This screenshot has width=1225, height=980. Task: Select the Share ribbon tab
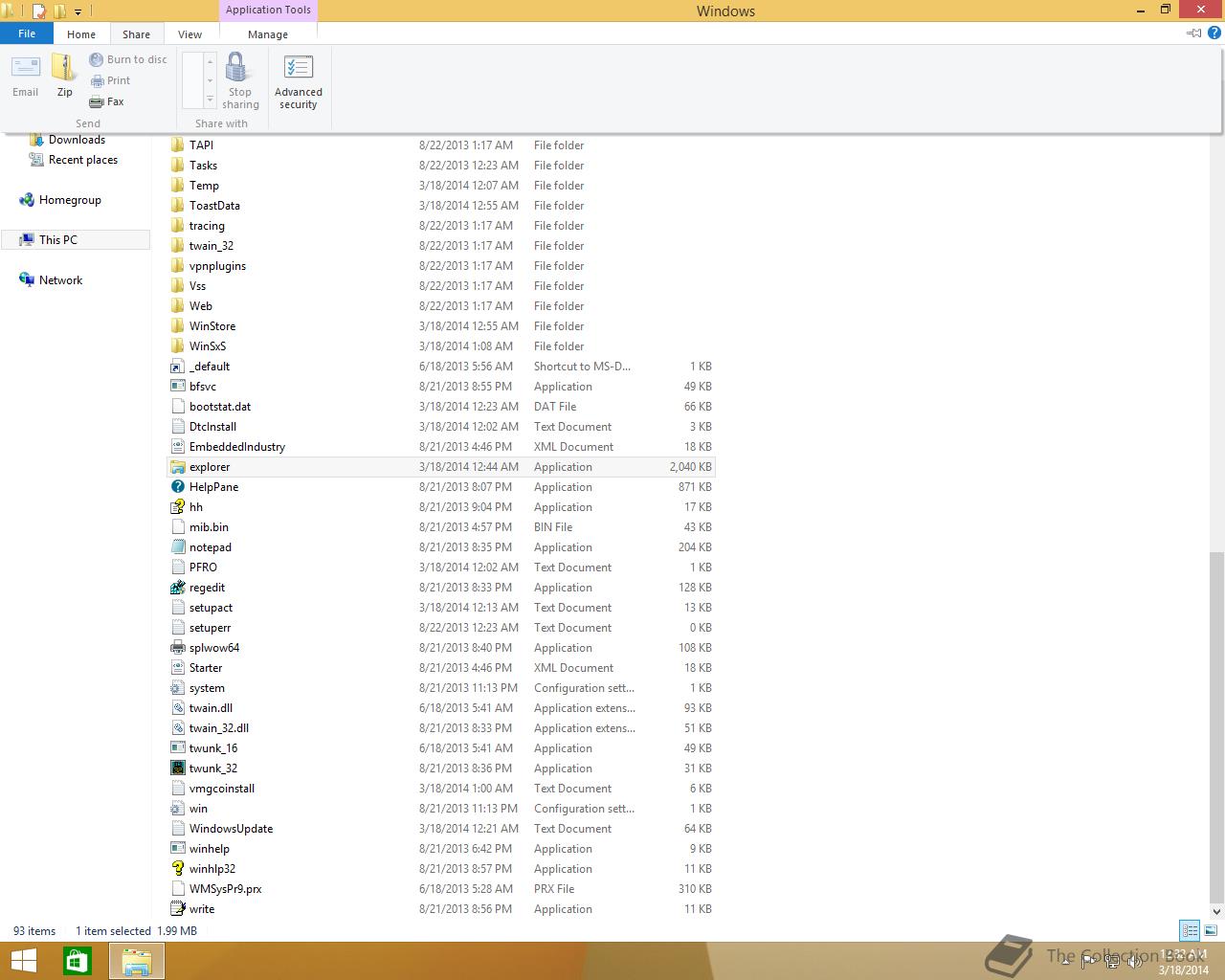pos(136,34)
